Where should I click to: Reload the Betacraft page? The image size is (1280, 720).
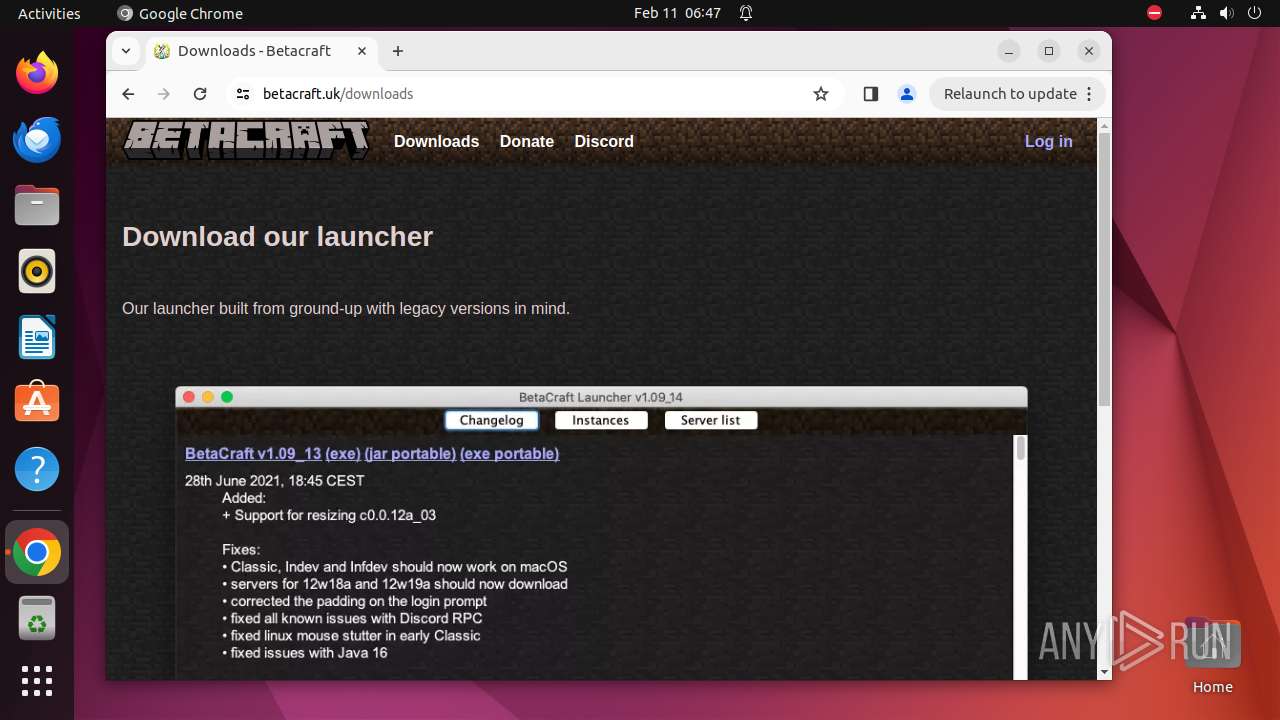200,94
